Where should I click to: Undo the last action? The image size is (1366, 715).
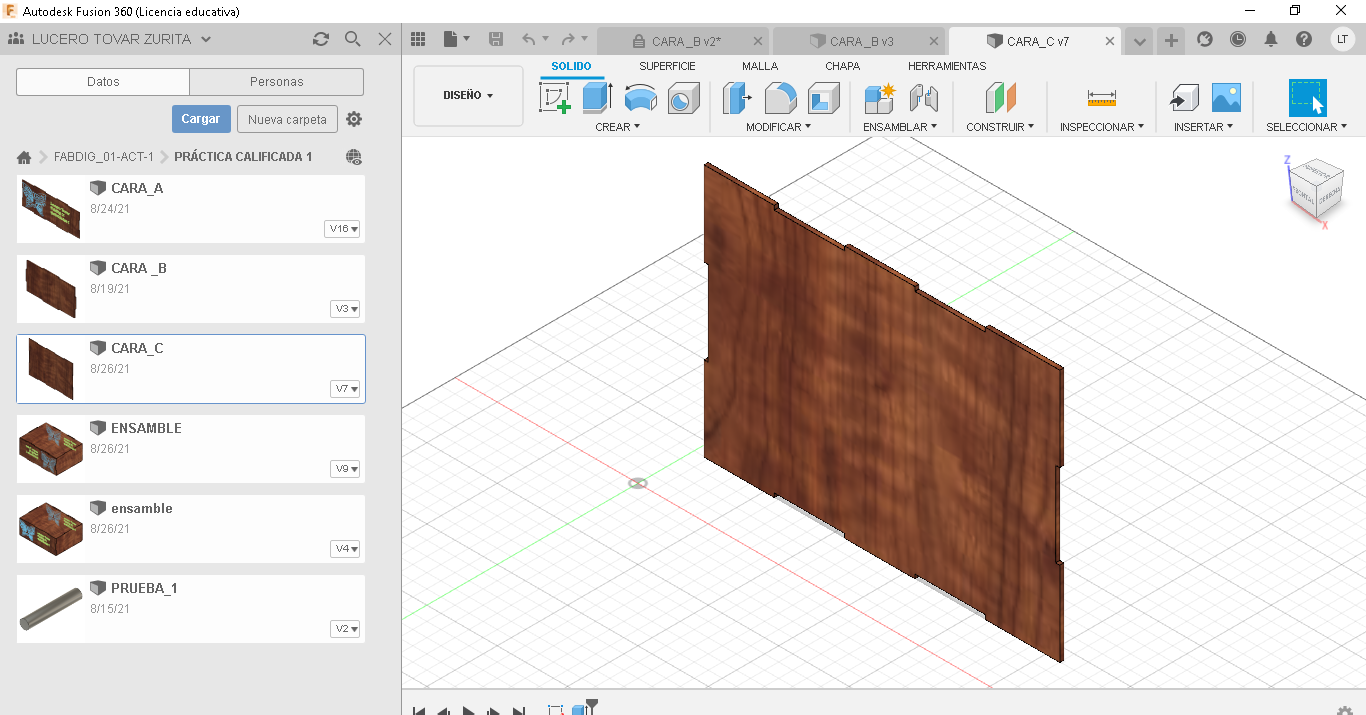pyautogui.click(x=529, y=39)
